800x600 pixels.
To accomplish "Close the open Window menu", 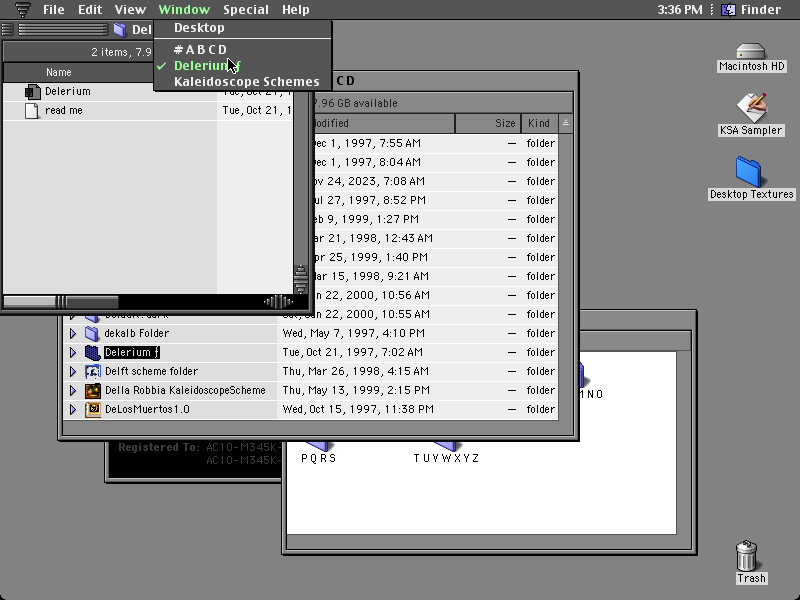I will click(184, 9).
